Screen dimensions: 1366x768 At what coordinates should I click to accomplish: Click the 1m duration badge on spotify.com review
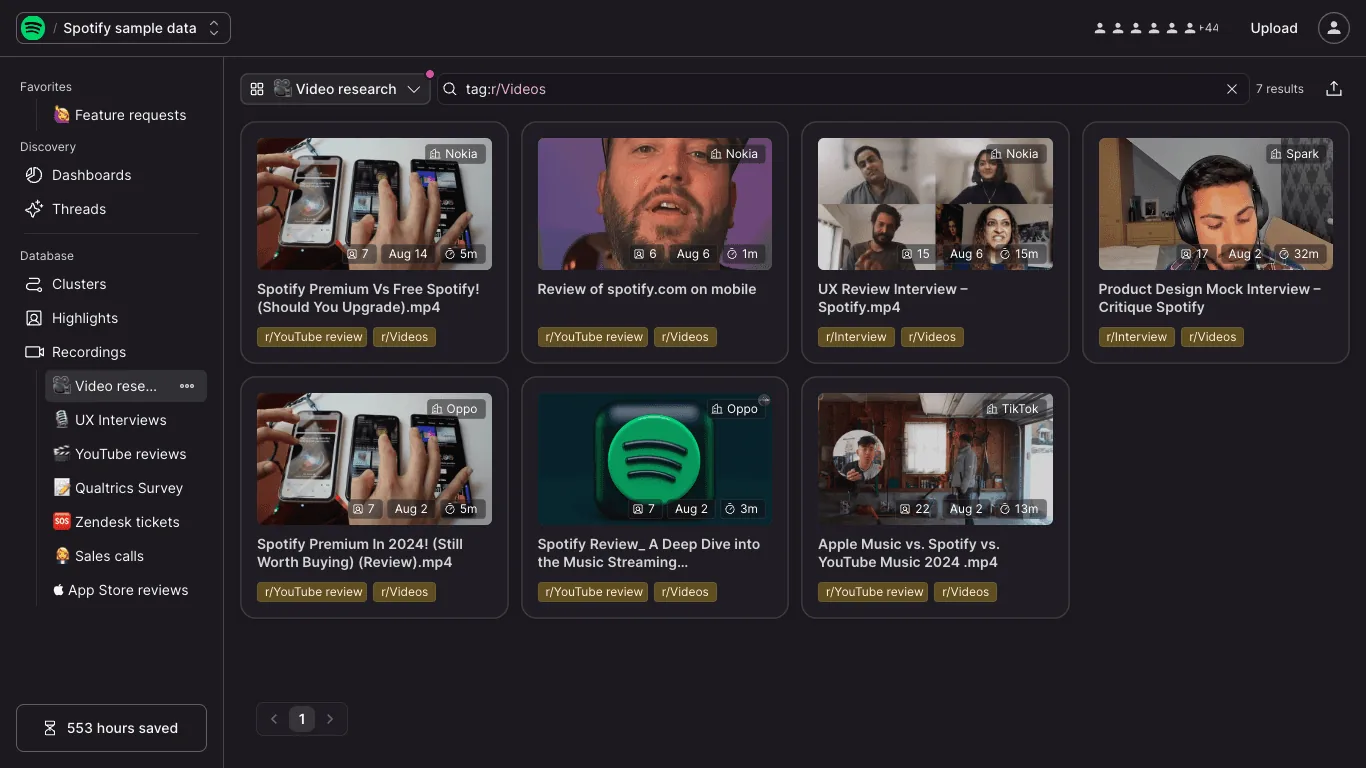[742, 254]
